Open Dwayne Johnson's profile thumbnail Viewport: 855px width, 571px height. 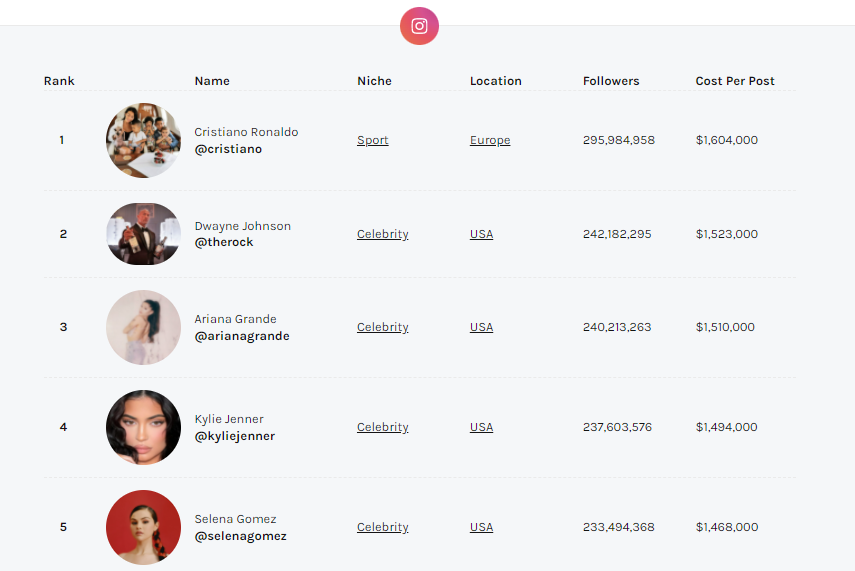point(143,234)
